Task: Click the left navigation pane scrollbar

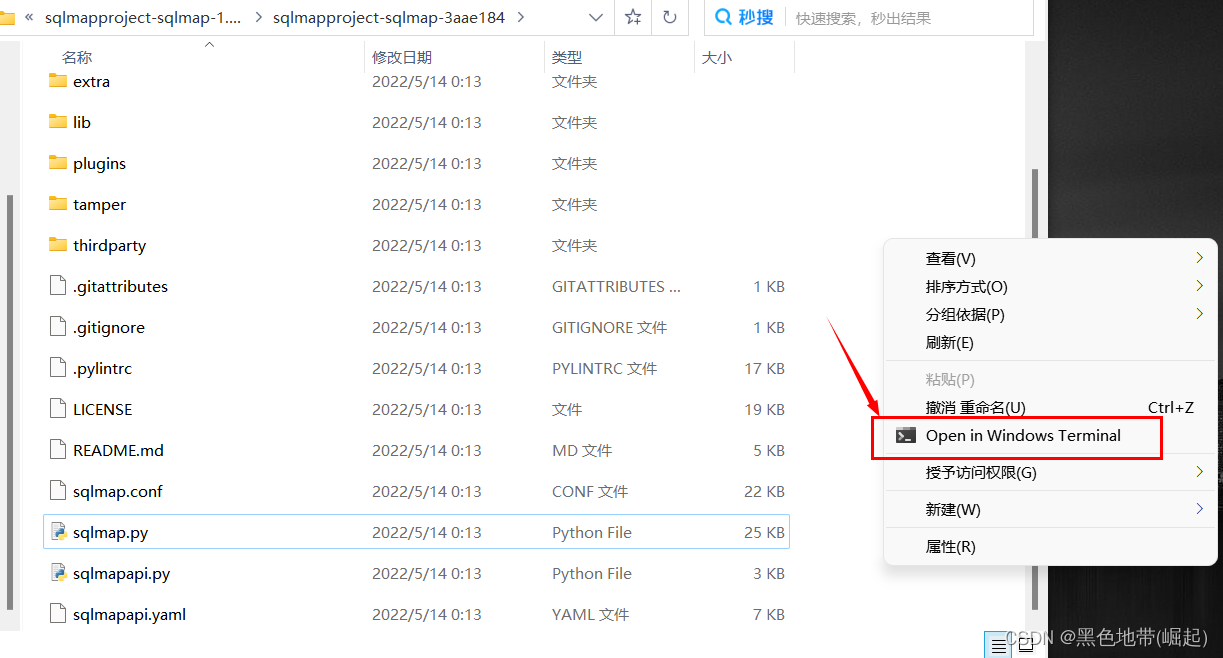Action: 9,402
